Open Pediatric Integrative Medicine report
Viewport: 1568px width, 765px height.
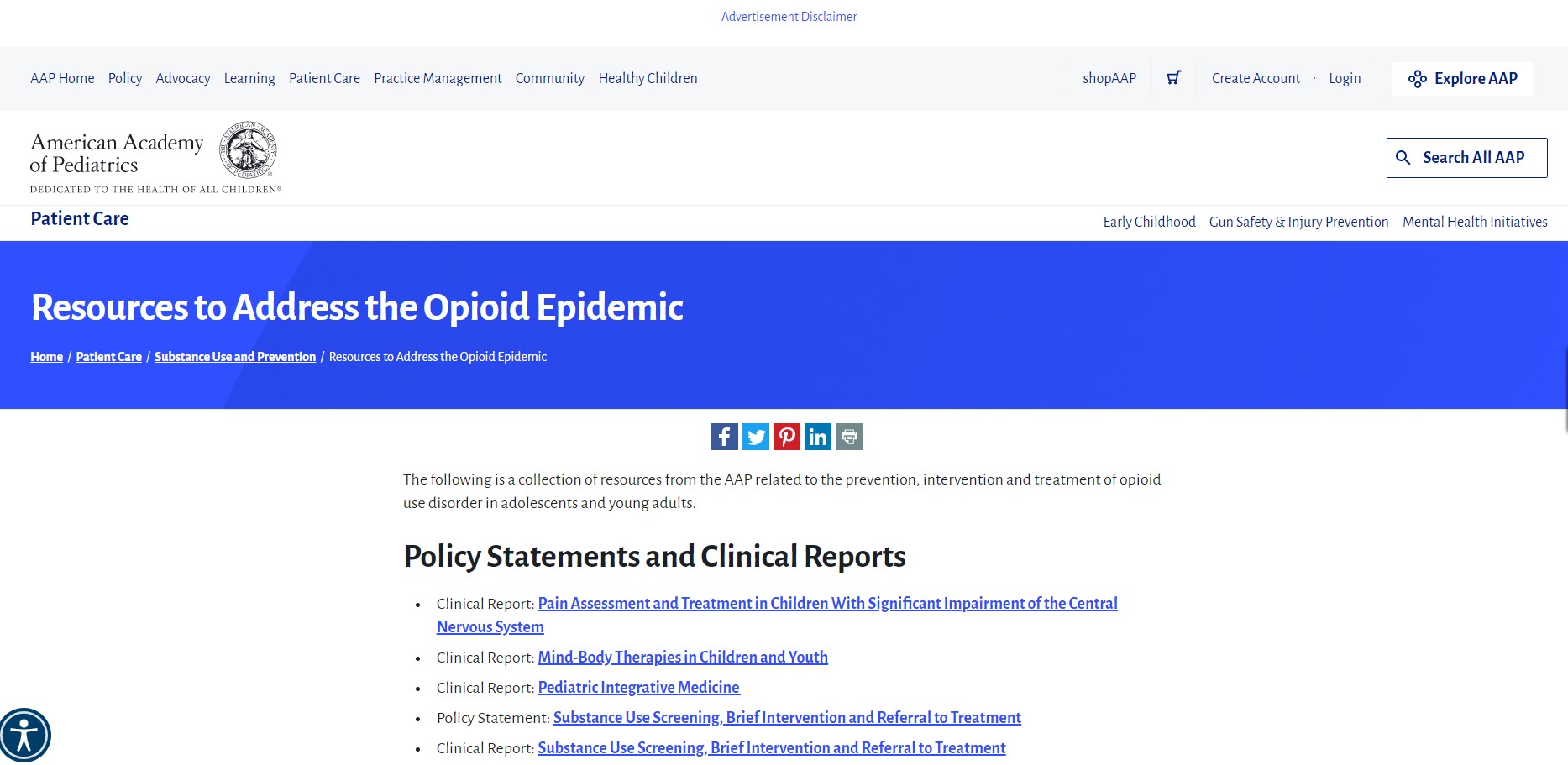tap(638, 688)
